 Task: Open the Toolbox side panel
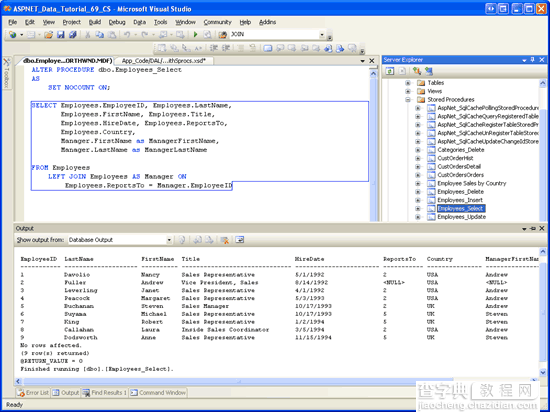[x=6, y=73]
